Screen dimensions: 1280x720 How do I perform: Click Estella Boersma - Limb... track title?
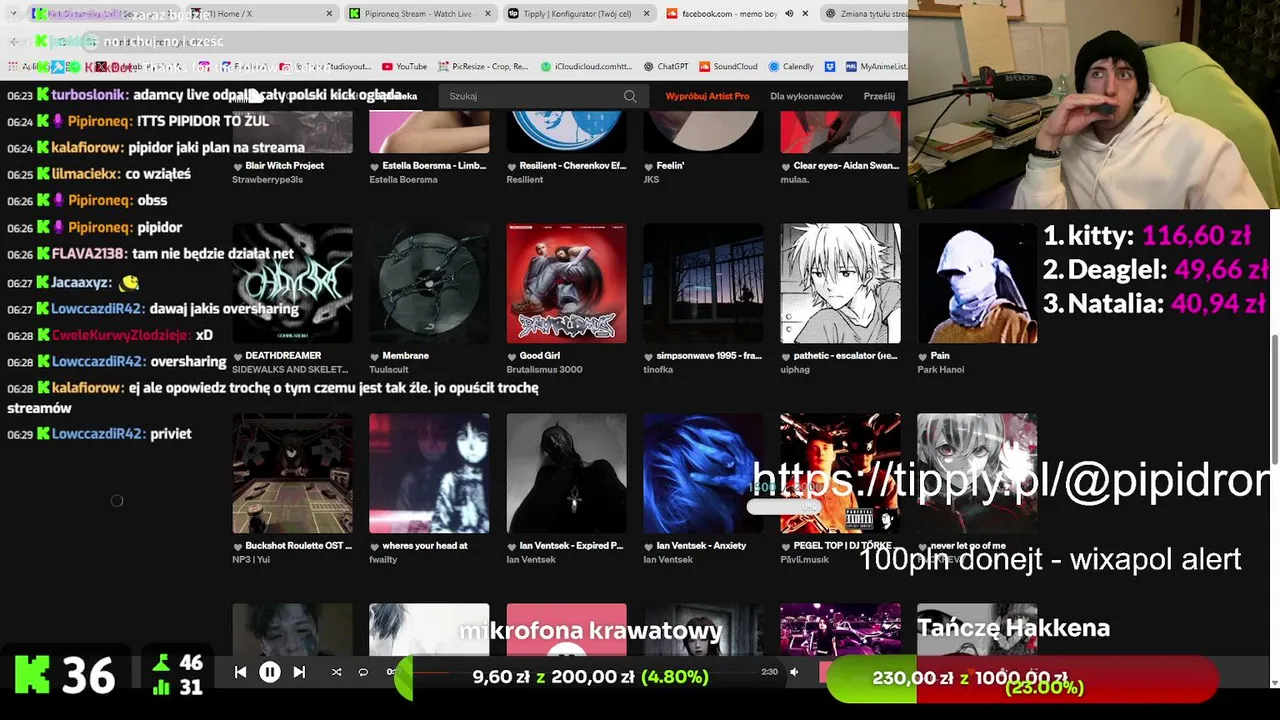tap(434, 166)
